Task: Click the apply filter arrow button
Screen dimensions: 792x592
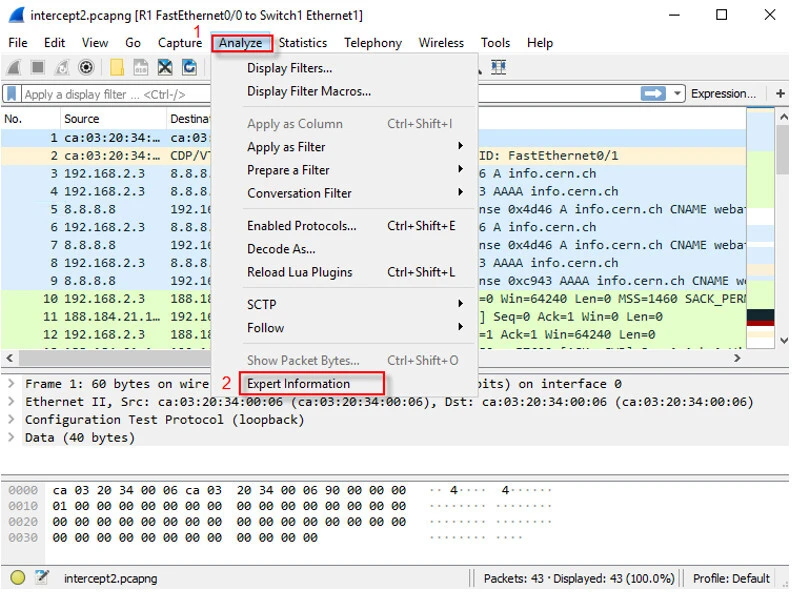Action: click(653, 94)
